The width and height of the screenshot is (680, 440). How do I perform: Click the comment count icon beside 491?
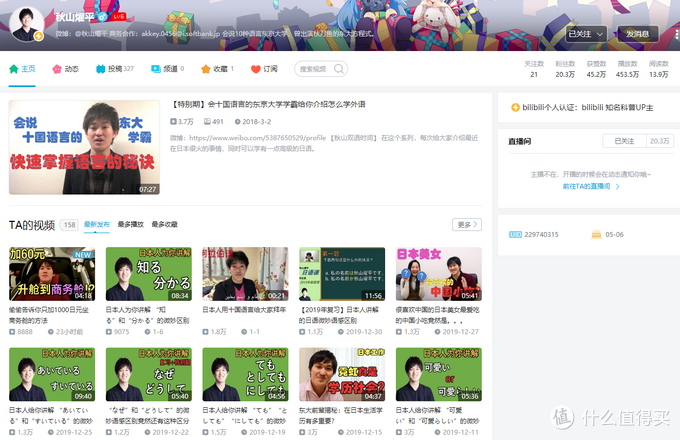[207, 122]
